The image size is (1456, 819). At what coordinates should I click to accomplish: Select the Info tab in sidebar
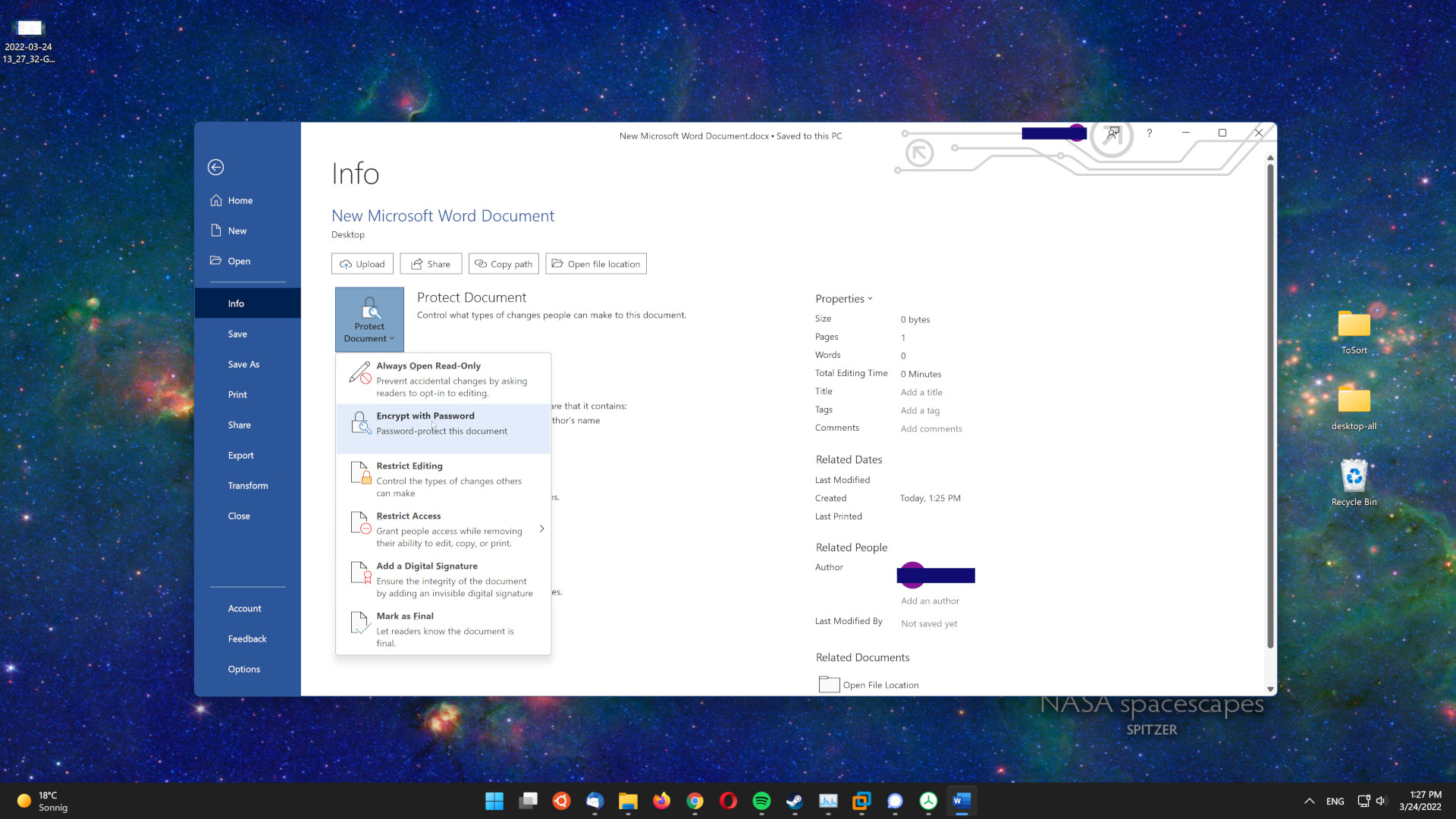pyautogui.click(x=247, y=303)
